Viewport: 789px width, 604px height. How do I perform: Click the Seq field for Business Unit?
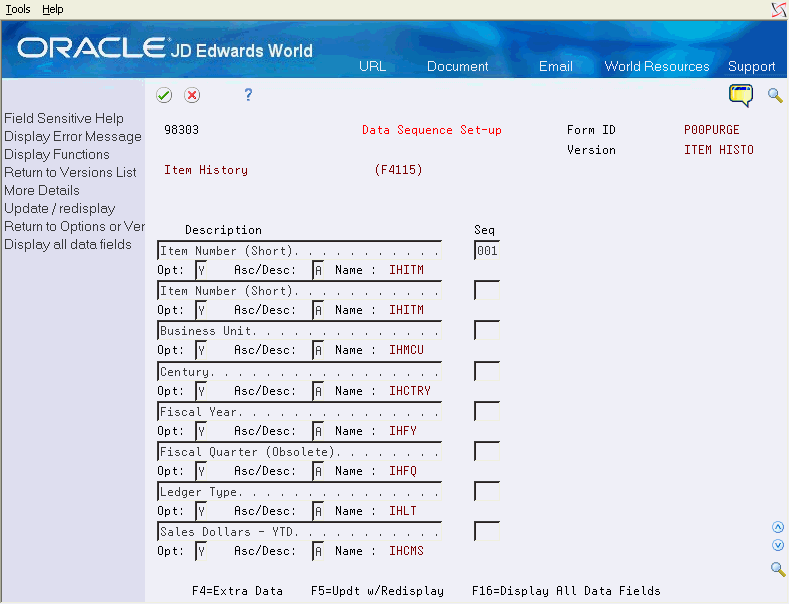point(487,330)
